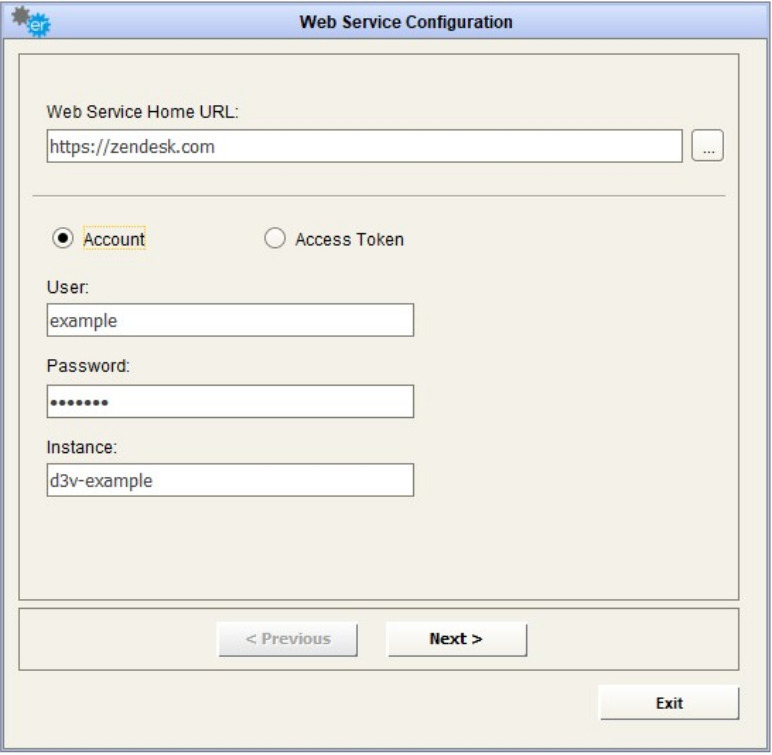Click the Web Service Configuration title bar
This screenshot has height=755, width=772.
(x=405, y=20)
